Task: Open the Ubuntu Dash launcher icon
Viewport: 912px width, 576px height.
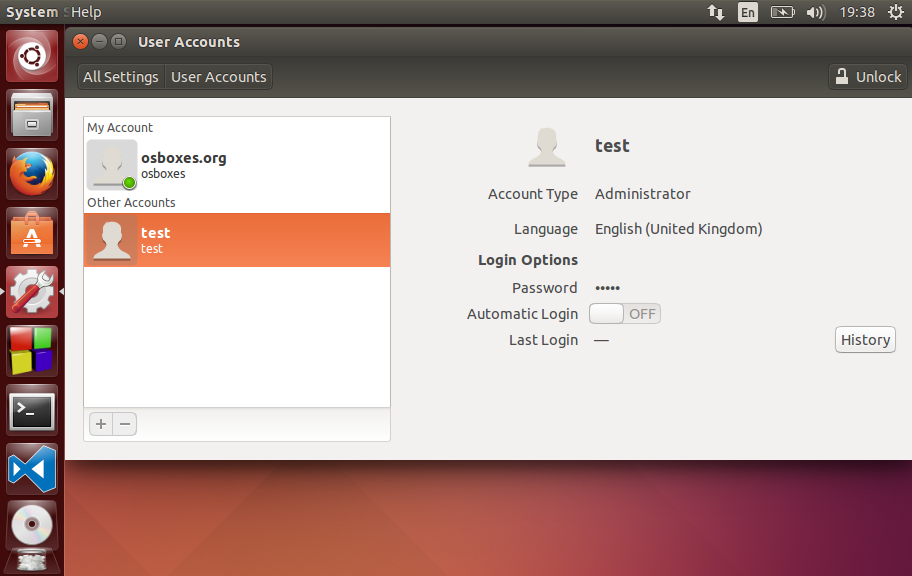Action: [32, 56]
